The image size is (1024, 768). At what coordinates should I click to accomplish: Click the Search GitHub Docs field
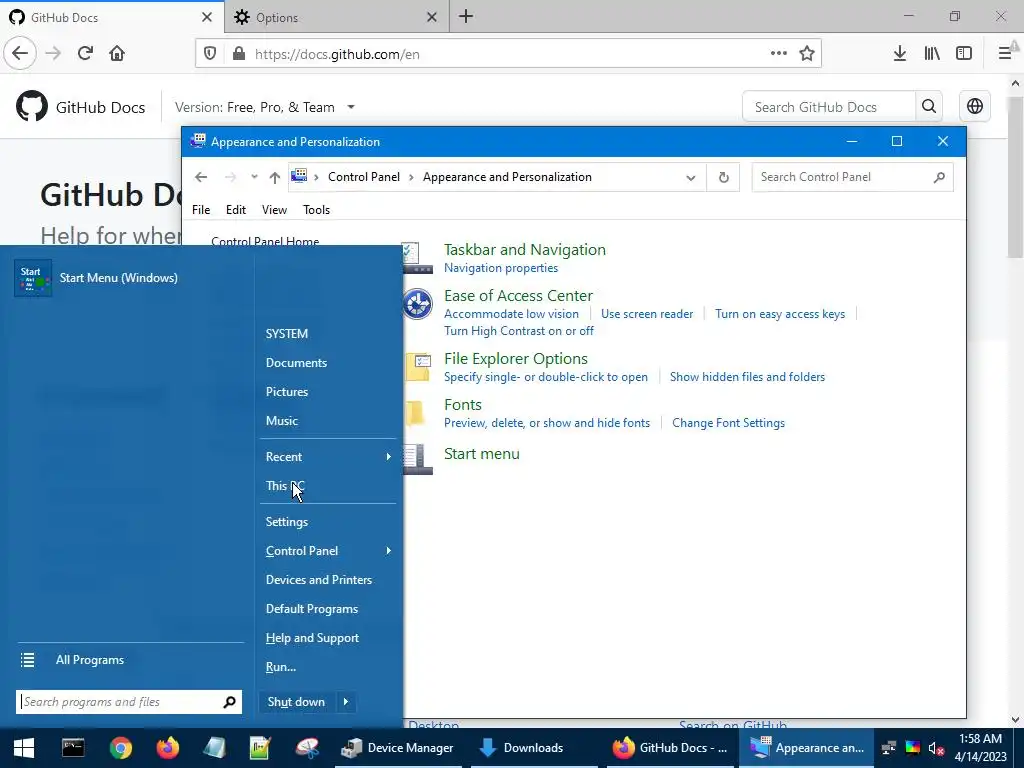coord(829,106)
